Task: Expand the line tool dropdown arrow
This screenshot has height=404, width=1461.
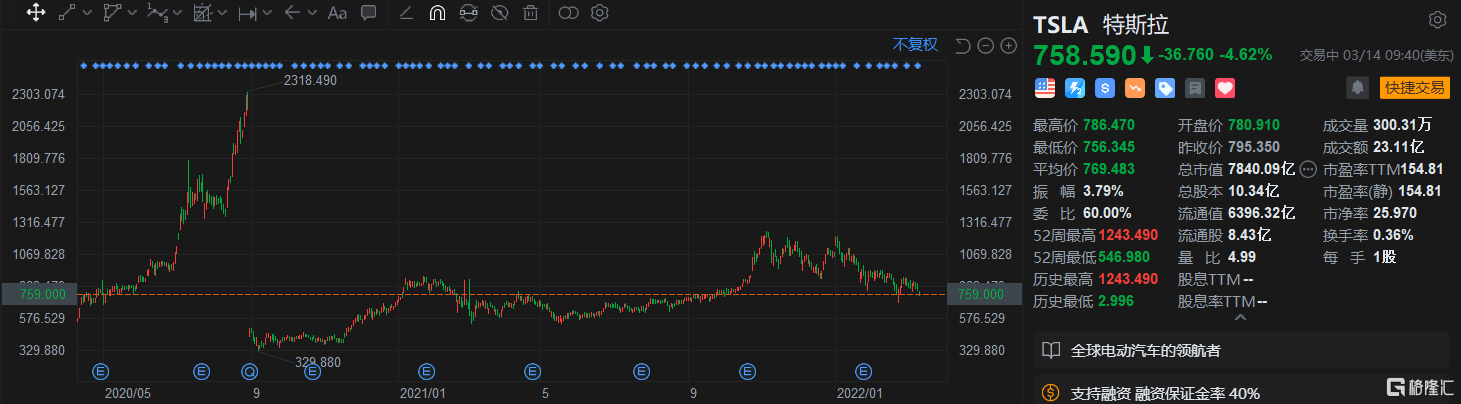Action: point(87,13)
